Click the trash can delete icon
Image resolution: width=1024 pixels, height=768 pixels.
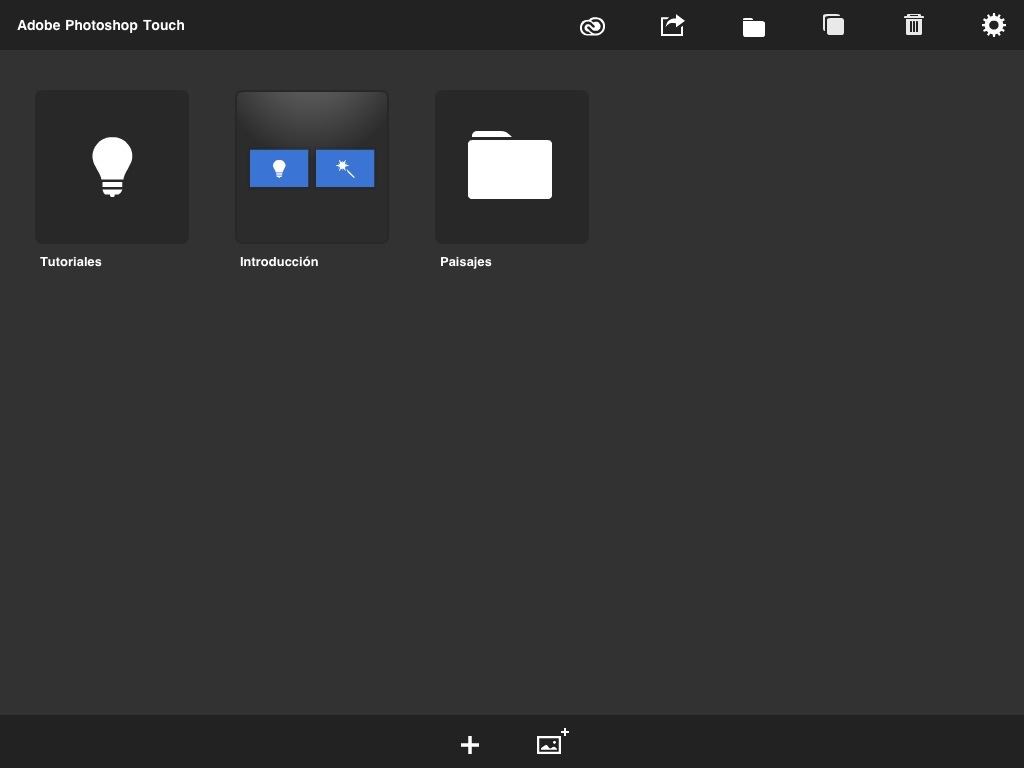pos(913,25)
